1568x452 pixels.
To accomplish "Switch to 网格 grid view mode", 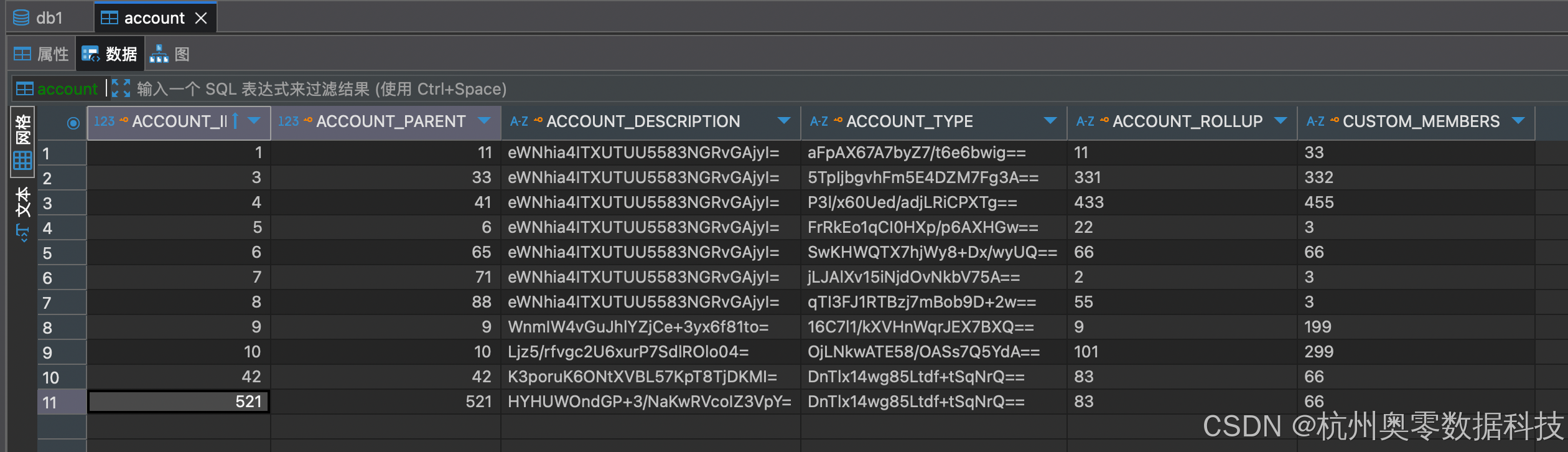I will point(22,141).
